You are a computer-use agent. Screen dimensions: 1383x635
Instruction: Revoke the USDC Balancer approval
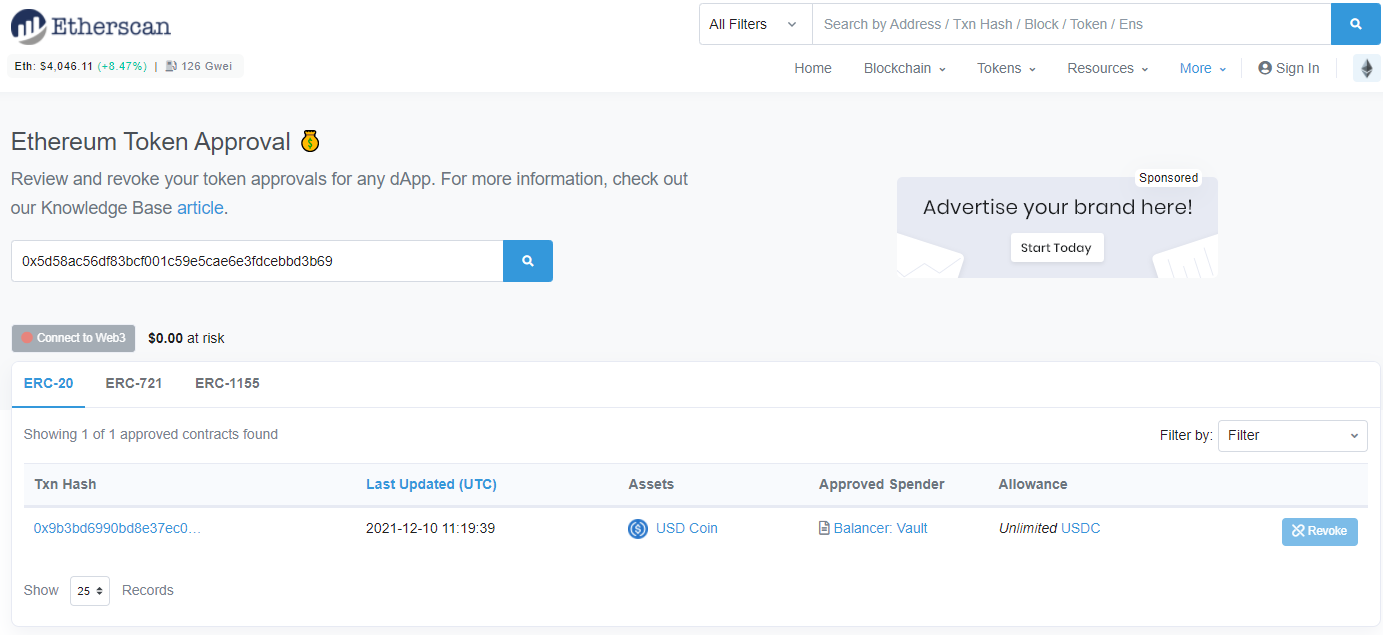[x=1319, y=531]
